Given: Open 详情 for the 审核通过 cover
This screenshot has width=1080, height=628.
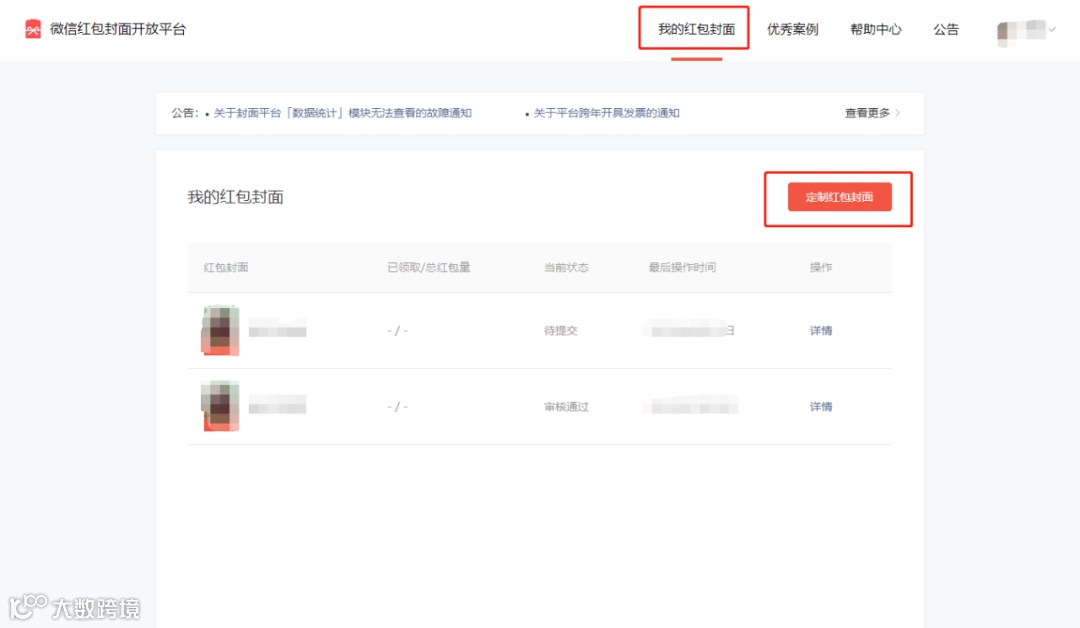Looking at the screenshot, I should tap(821, 406).
